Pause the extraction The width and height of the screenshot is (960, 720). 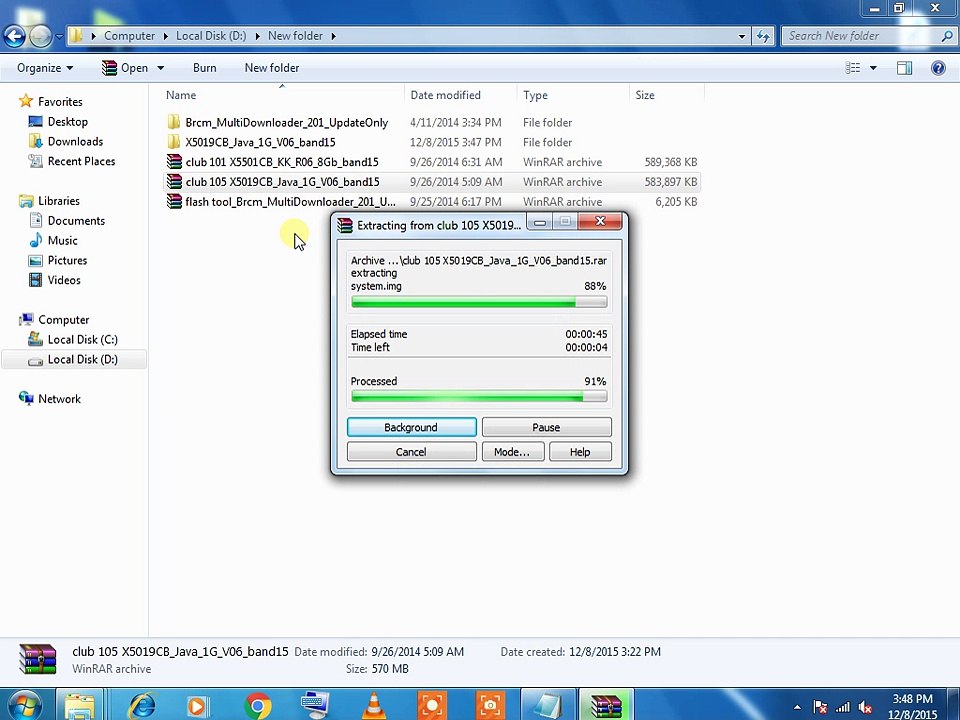click(546, 427)
